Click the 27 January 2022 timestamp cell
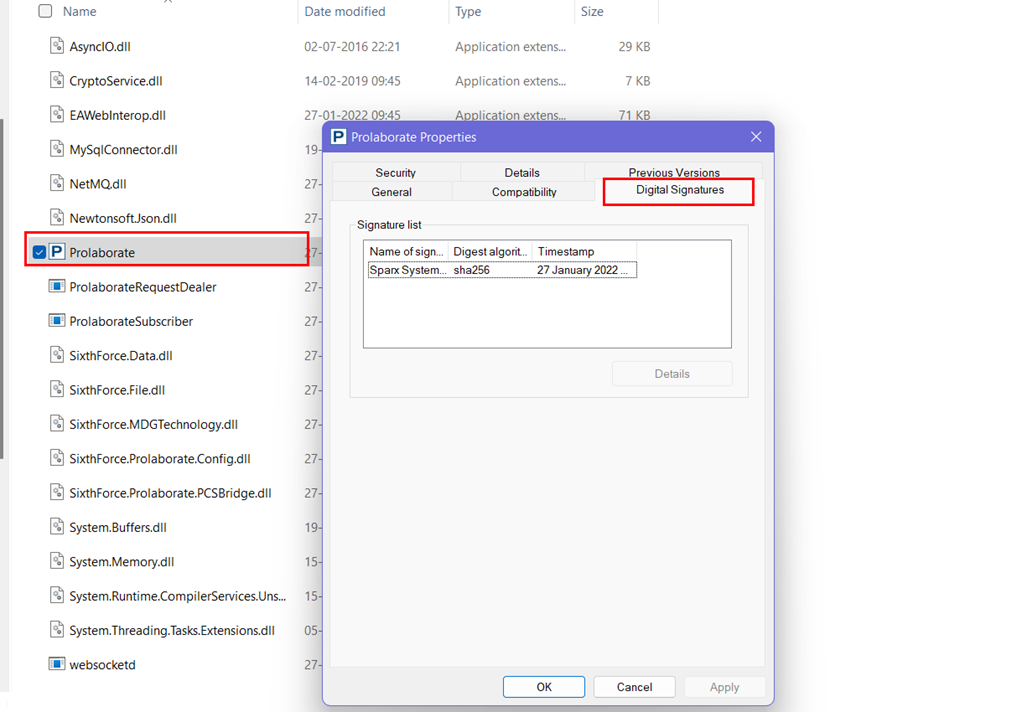1022x712 pixels. (582, 270)
